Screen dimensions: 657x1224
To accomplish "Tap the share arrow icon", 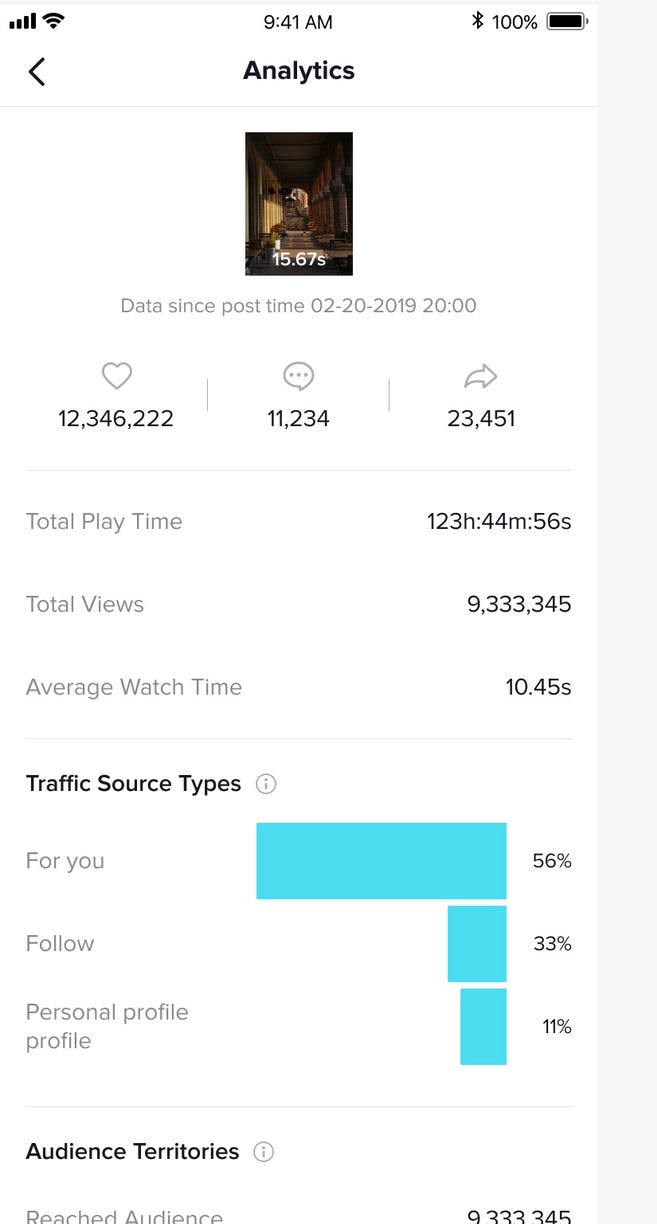I will tap(481, 376).
